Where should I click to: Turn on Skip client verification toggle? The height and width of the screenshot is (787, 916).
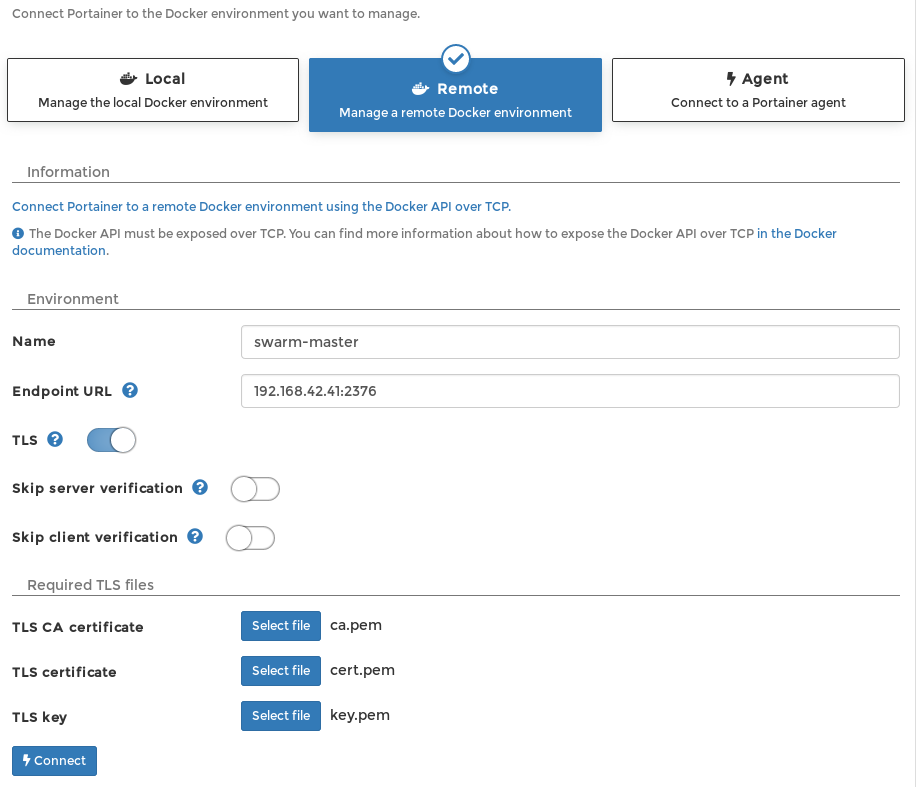coord(251,538)
